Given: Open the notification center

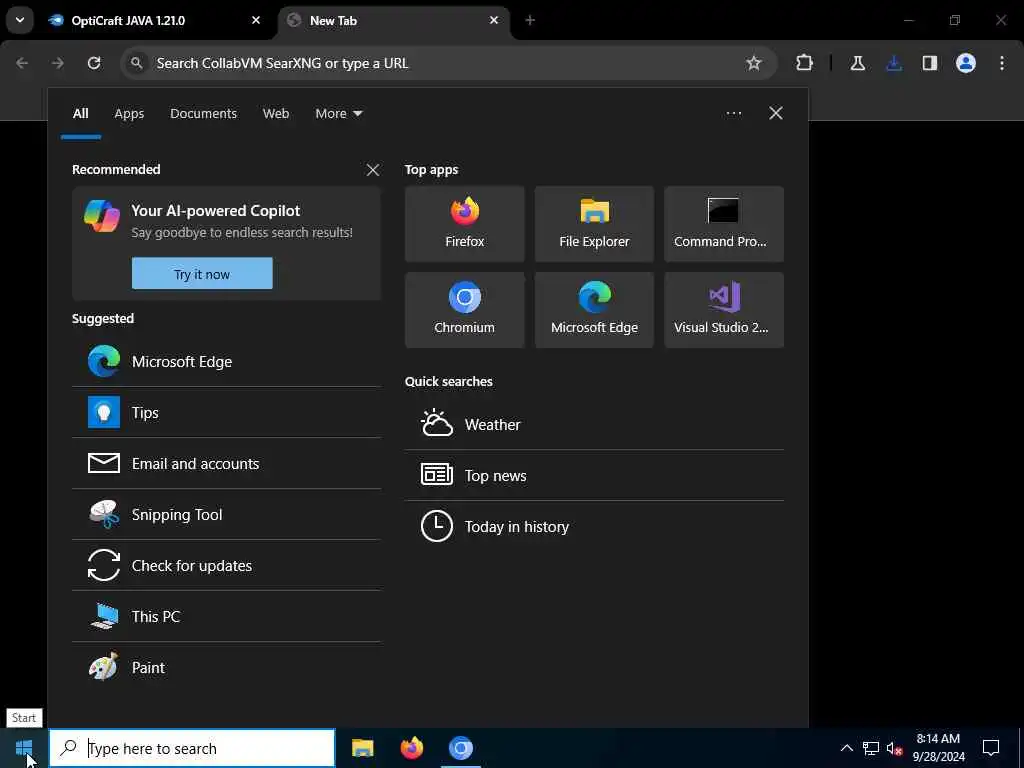Looking at the screenshot, I should pos(991,748).
